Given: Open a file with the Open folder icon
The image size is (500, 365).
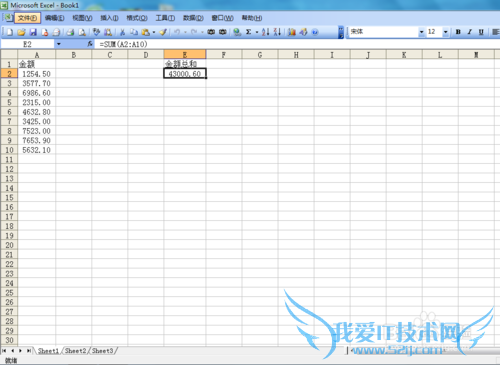Looking at the screenshot, I should click(21, 32).
